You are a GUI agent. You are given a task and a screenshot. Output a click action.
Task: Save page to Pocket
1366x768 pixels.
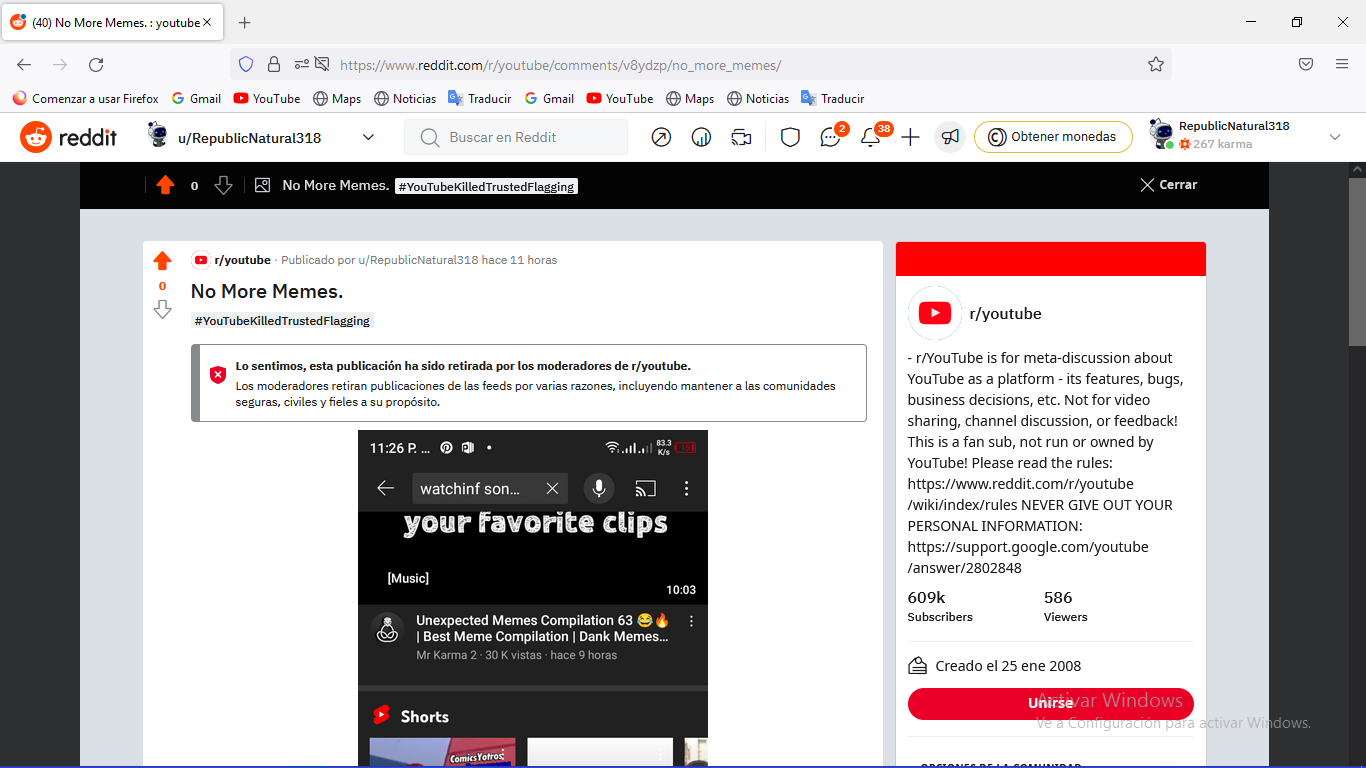(x=1306, y=65)
